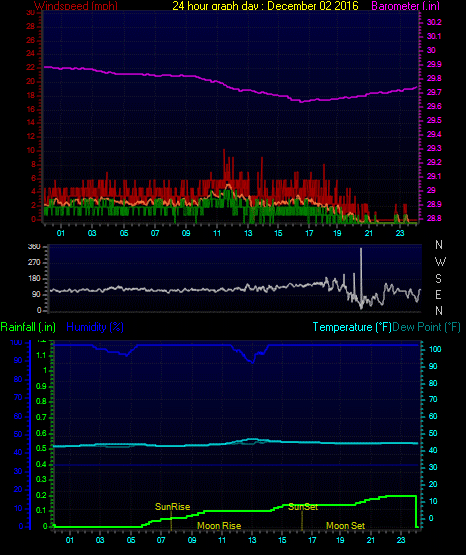Click windspeed scale value 22
Viewport: 466px width, 555px height.
[x=31, y=68]
